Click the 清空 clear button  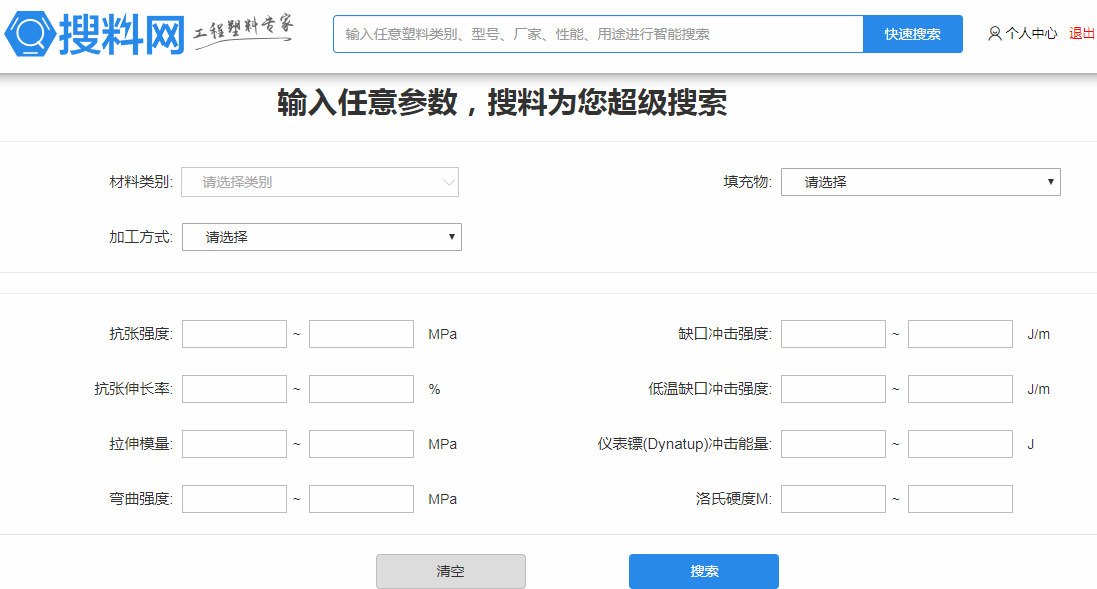[450, 572]
